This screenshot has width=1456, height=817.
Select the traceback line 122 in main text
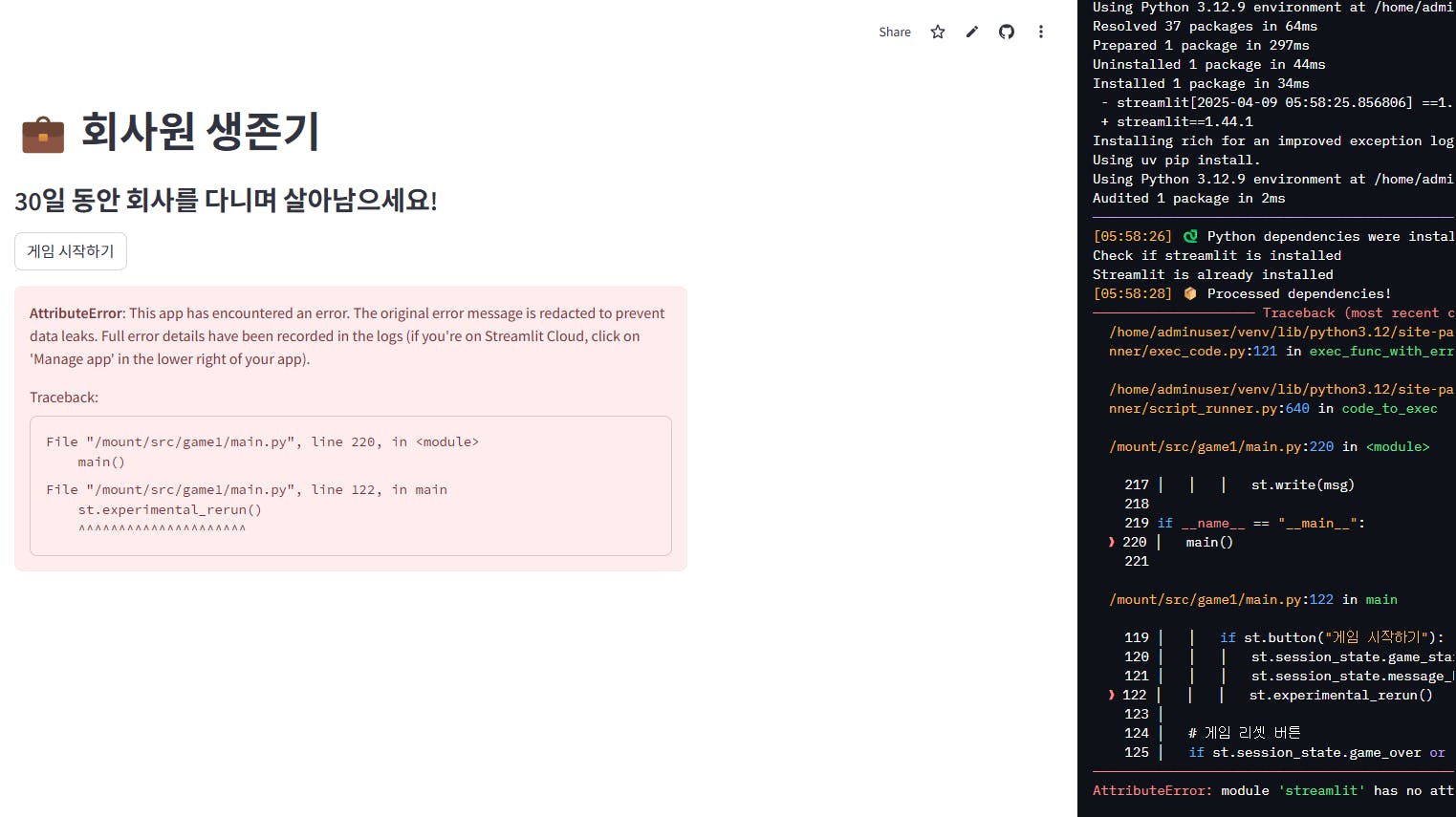point(247,489)
